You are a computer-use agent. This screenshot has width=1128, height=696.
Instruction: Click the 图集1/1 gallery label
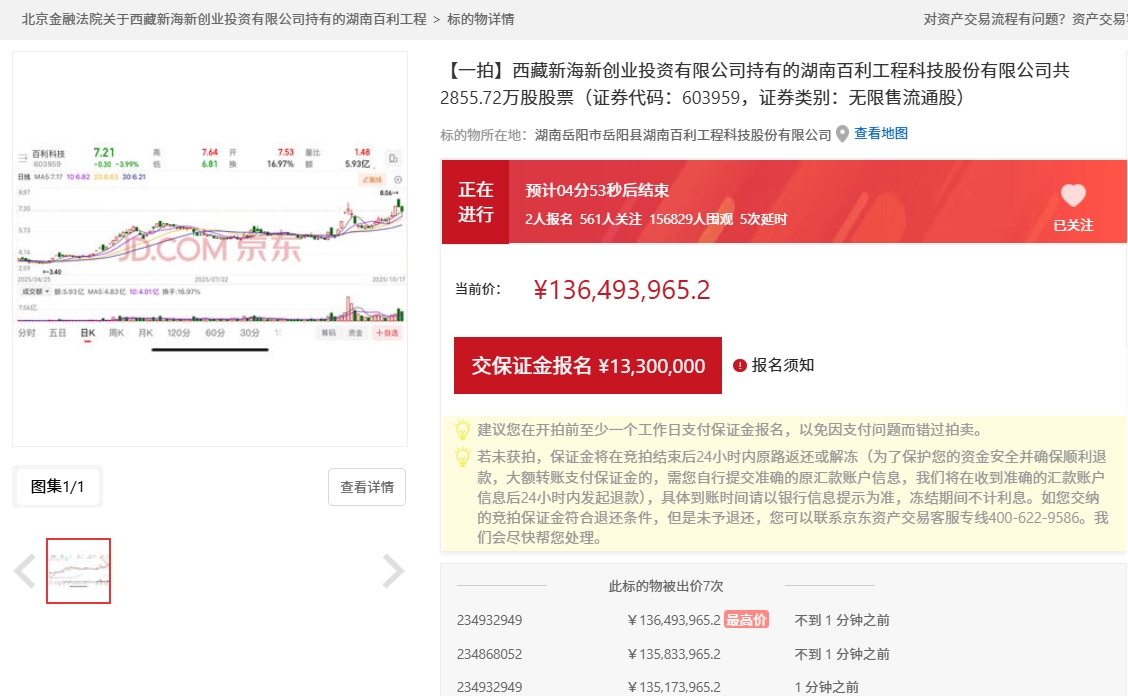tap(58, 487)
